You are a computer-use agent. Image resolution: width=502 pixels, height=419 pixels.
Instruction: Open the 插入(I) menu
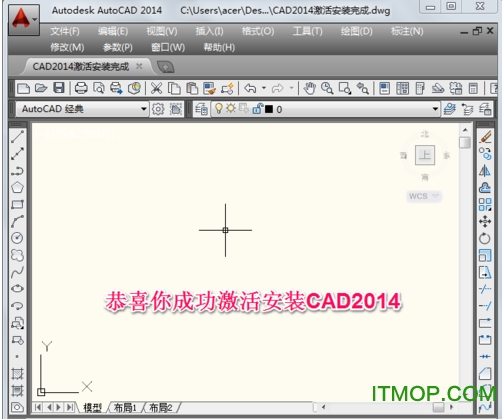[x=209, y=31]
